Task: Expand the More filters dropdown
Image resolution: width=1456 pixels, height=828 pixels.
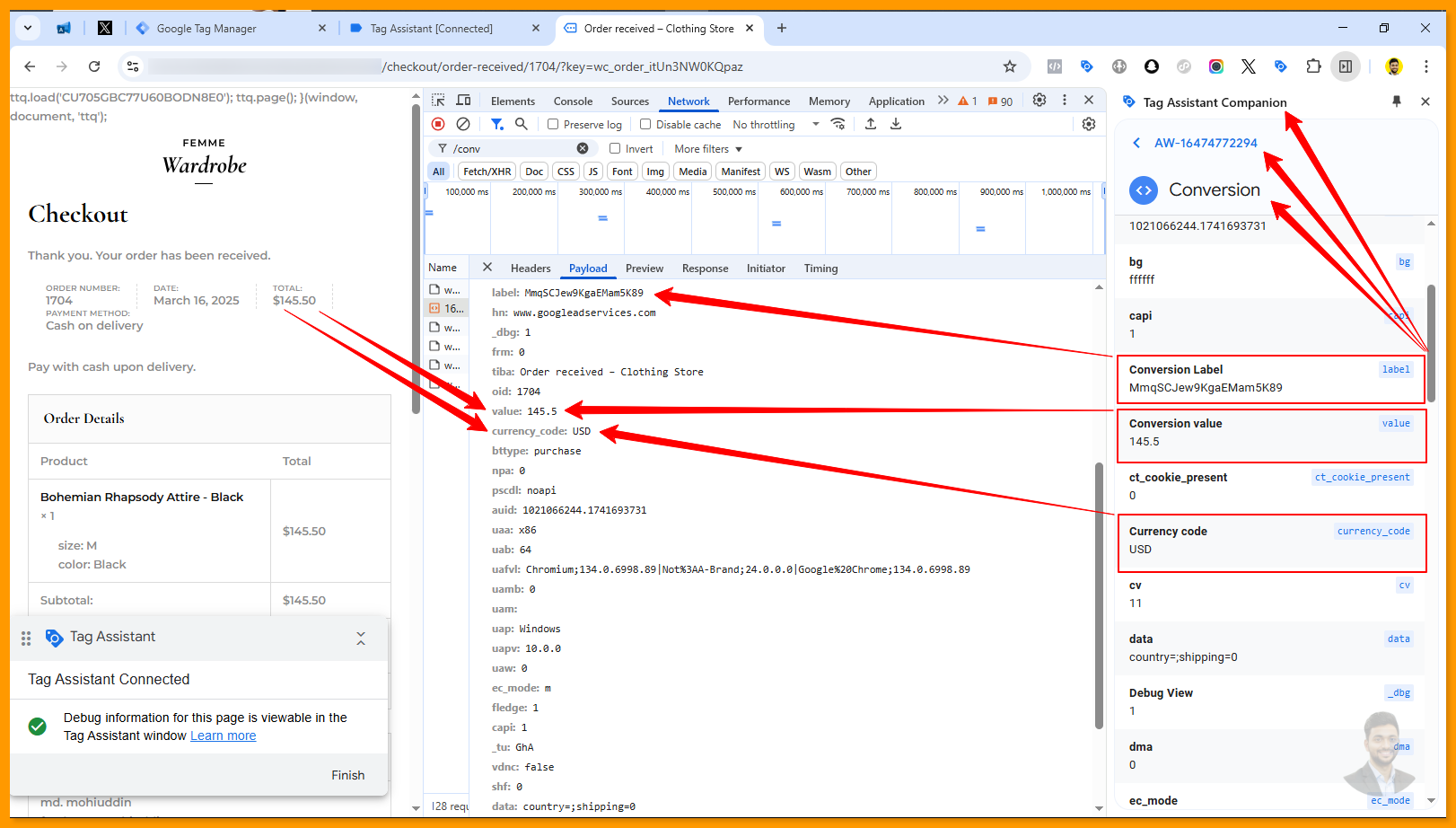Action: tap(708, 149)
